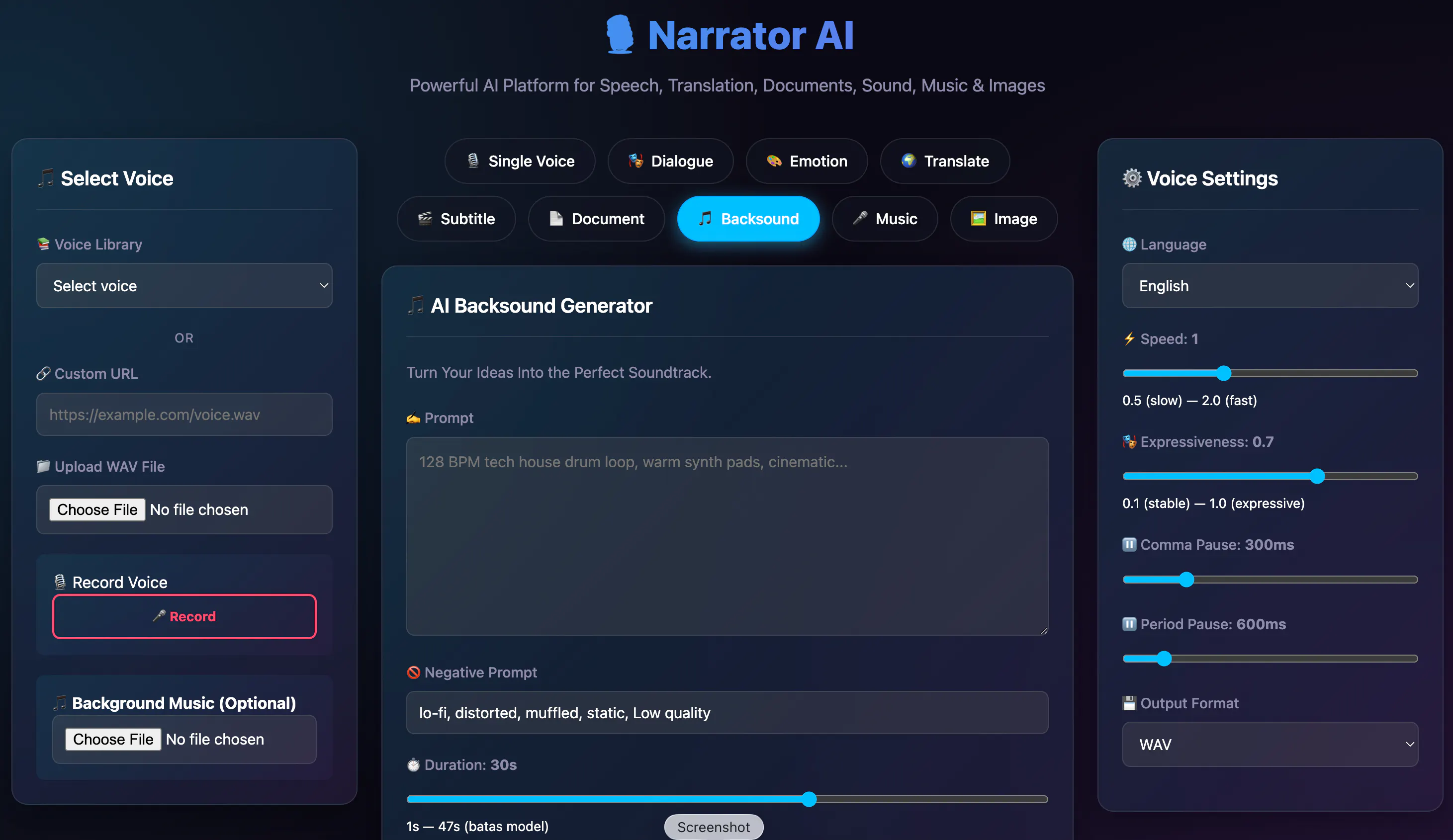
Task: Adjust the Speed slider
Action: (x=1270, y=374)
